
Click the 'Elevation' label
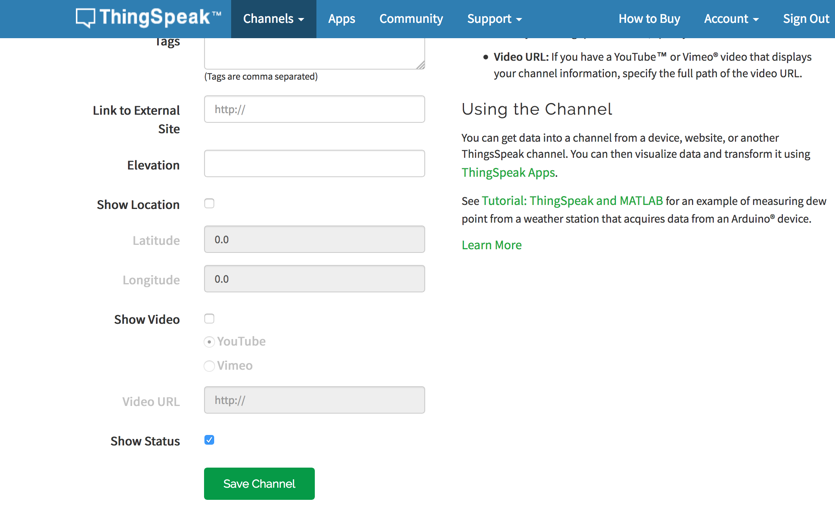(x=153, y=165)
